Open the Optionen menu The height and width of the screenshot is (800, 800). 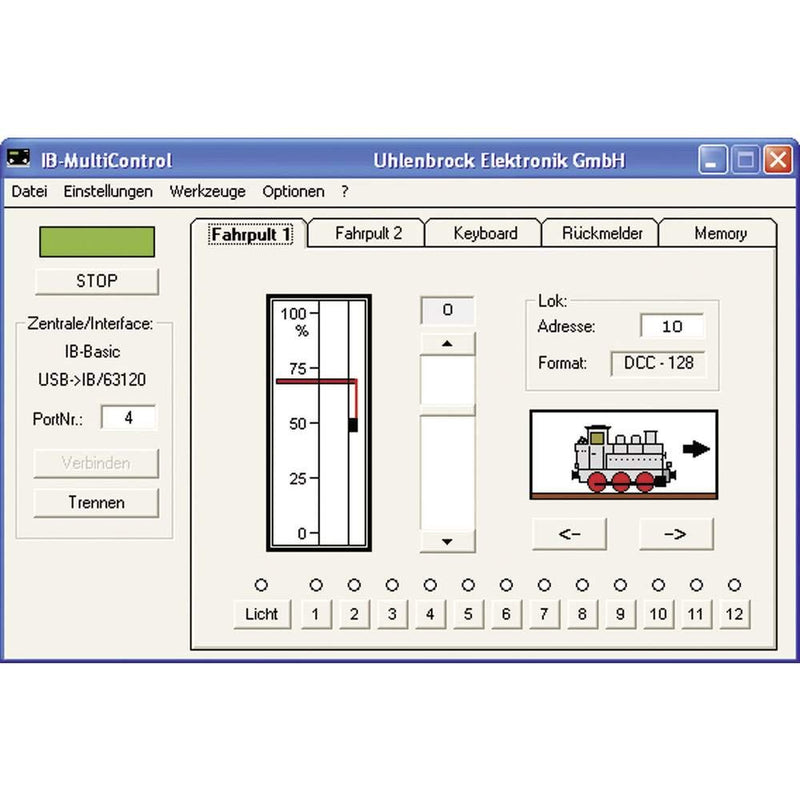pyautogui.click(x=293, y=191)
